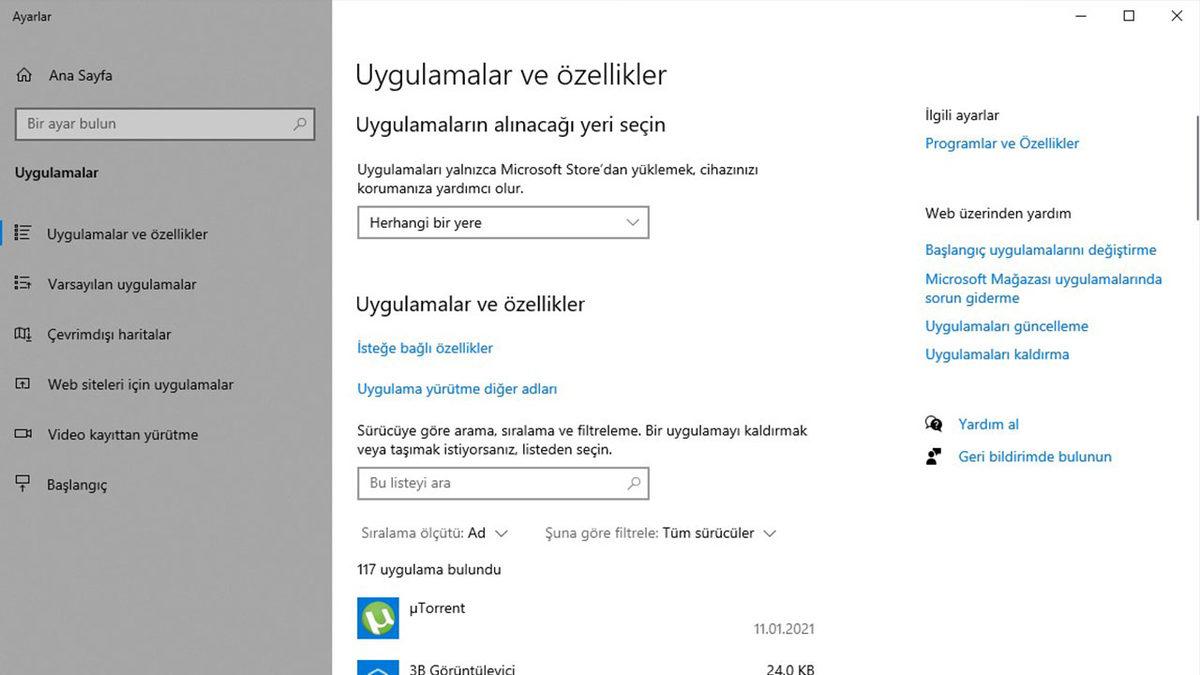
Task: Select the Ana Sayfa home icon
Action: 23,74
